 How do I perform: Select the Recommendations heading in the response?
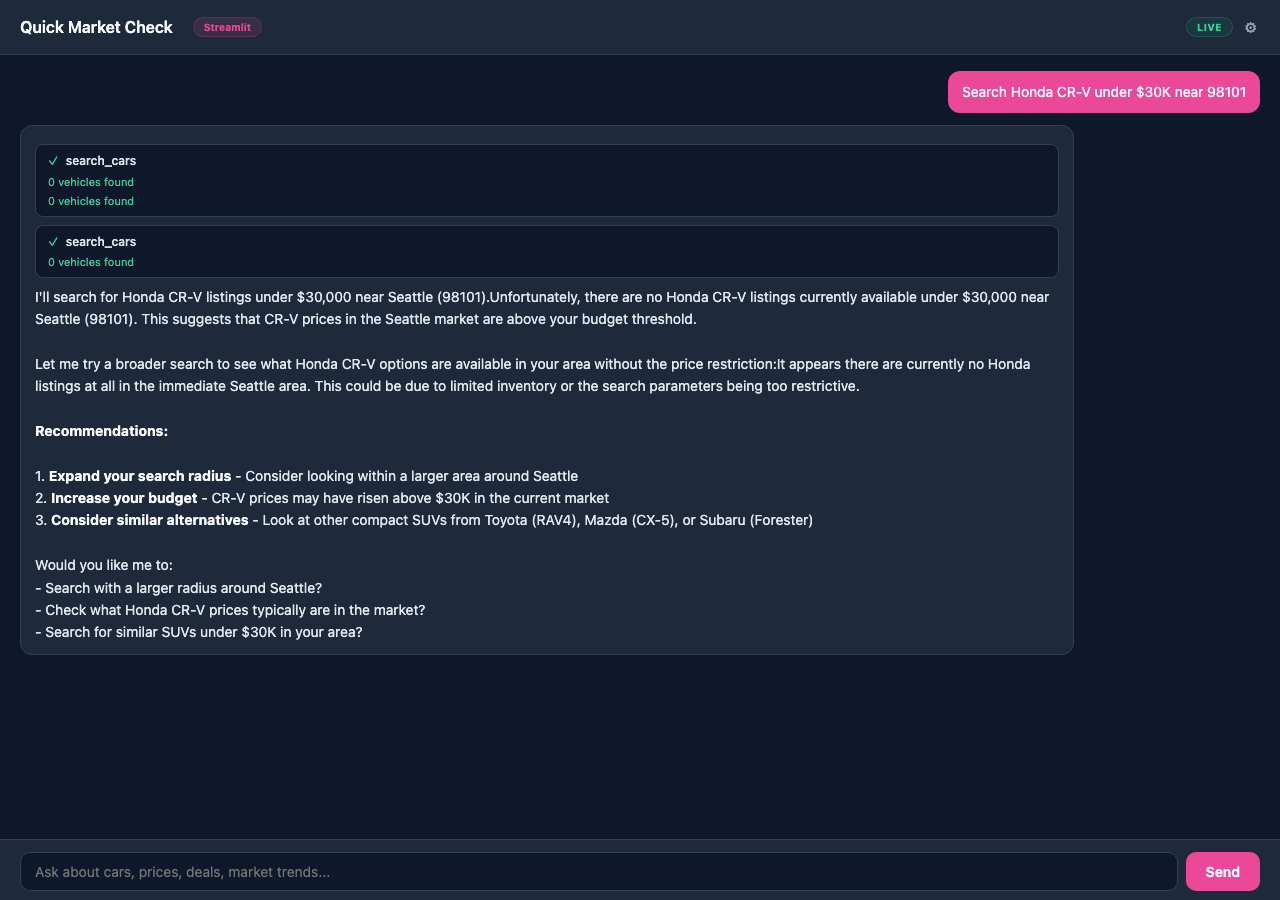[101, 430]
